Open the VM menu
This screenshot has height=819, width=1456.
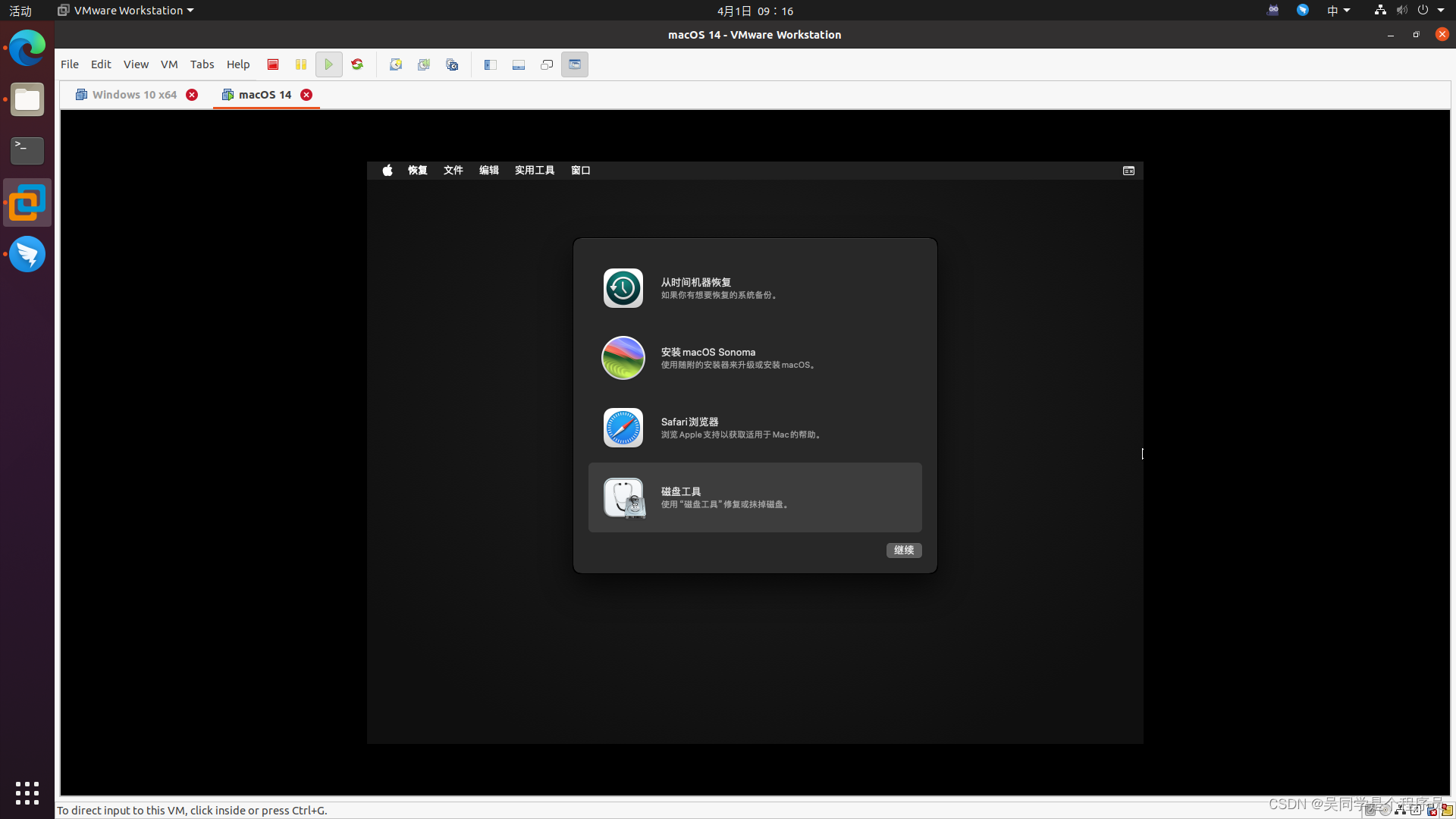coord(169,64)
